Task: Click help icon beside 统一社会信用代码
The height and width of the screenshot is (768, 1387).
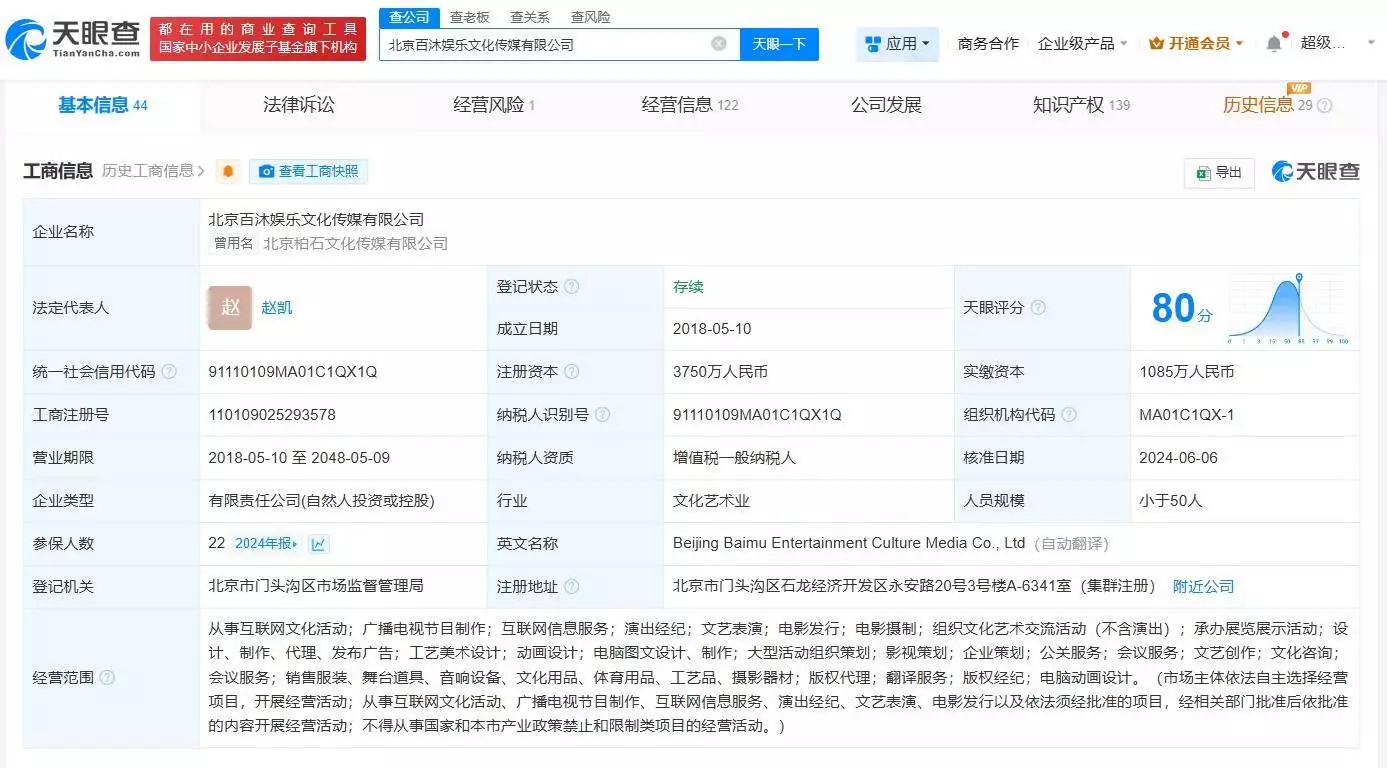Action: tap(169, 372)
